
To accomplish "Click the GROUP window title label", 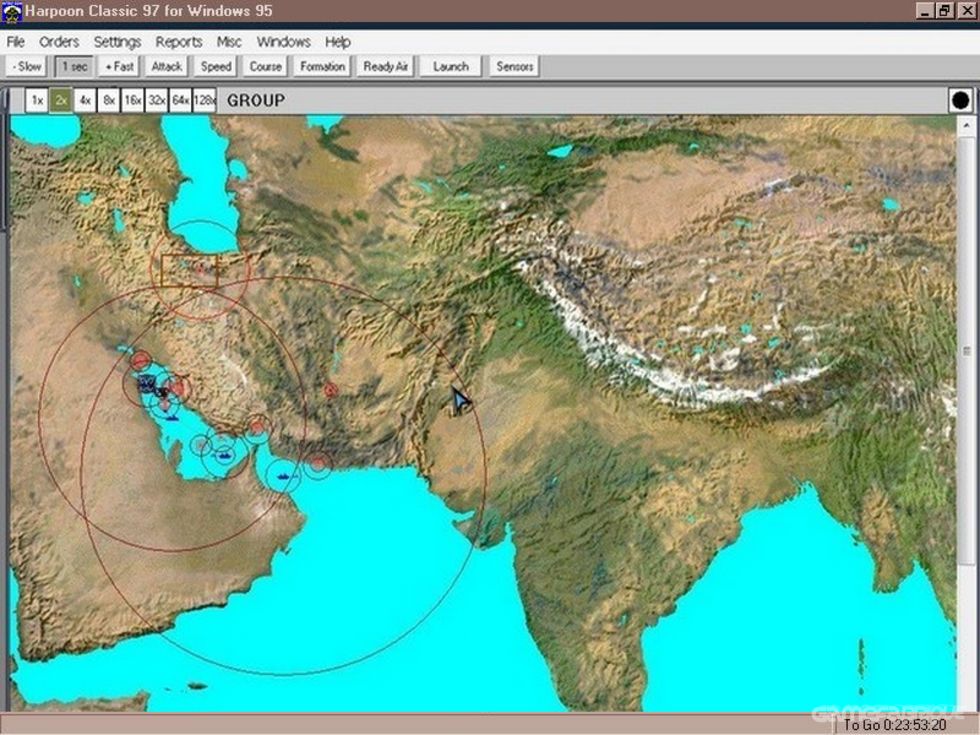I will pyautogui.click(x=256, y=101).
